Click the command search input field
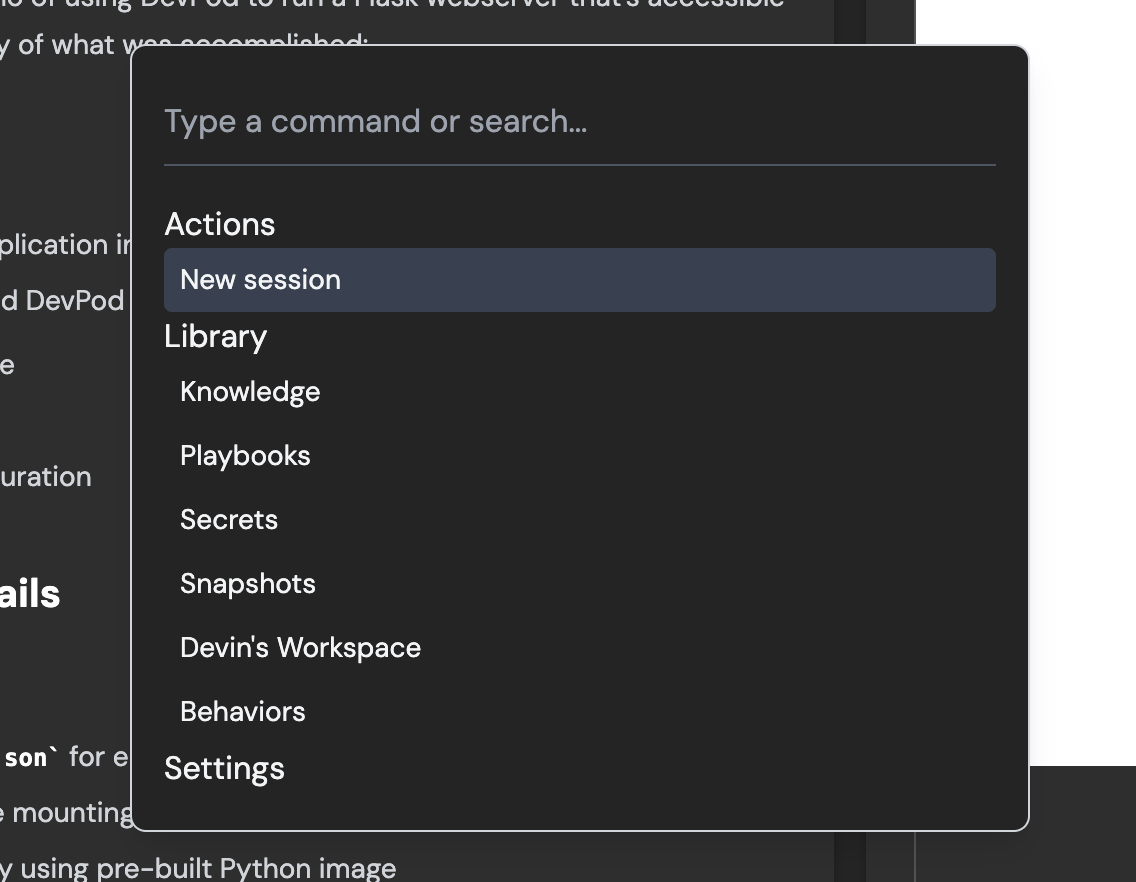Screen dimensions: 1136x882 pyautogui.click(x=578, y=122)
